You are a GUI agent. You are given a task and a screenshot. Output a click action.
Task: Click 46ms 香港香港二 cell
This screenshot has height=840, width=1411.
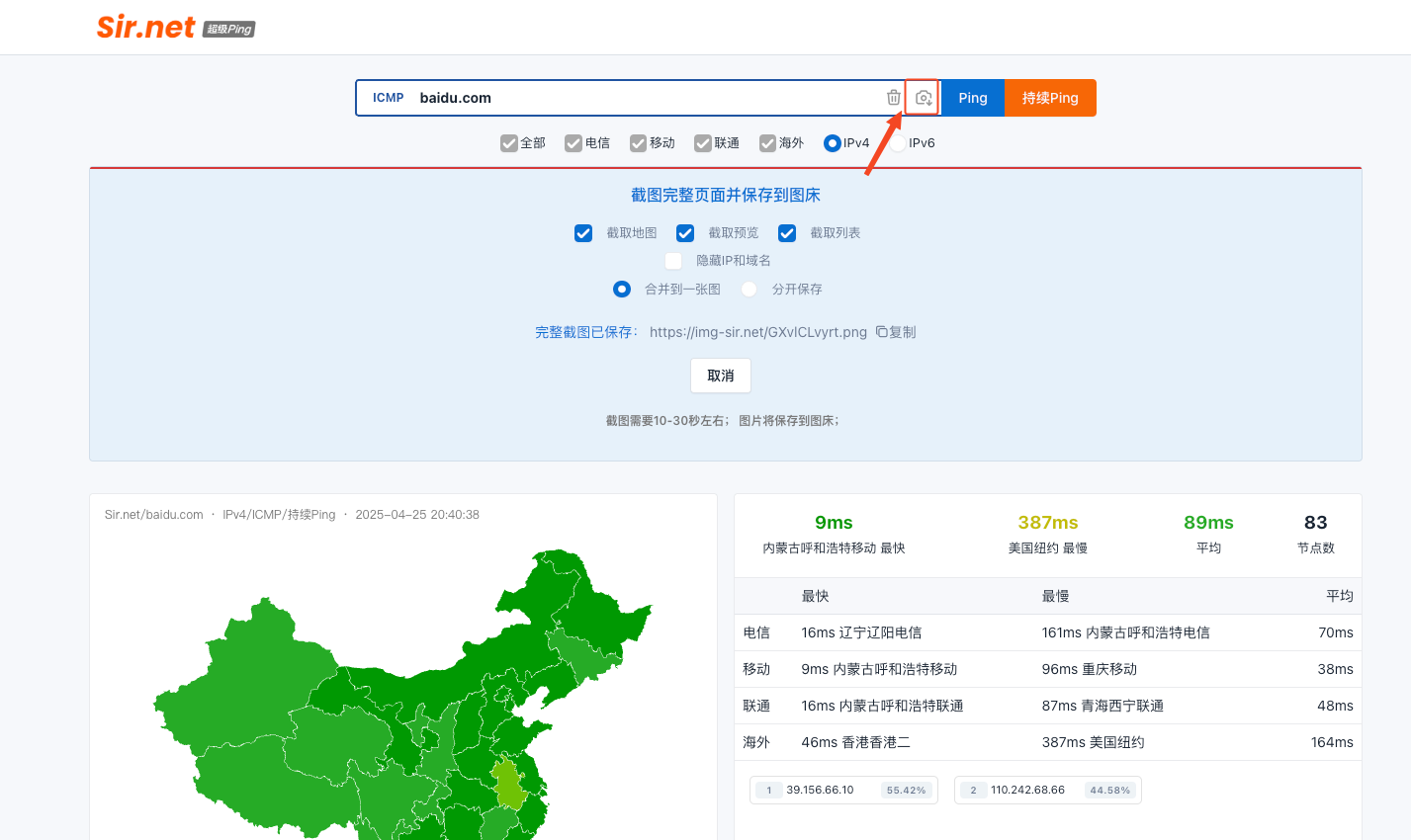pyautogui.click(x=855, y=742)
